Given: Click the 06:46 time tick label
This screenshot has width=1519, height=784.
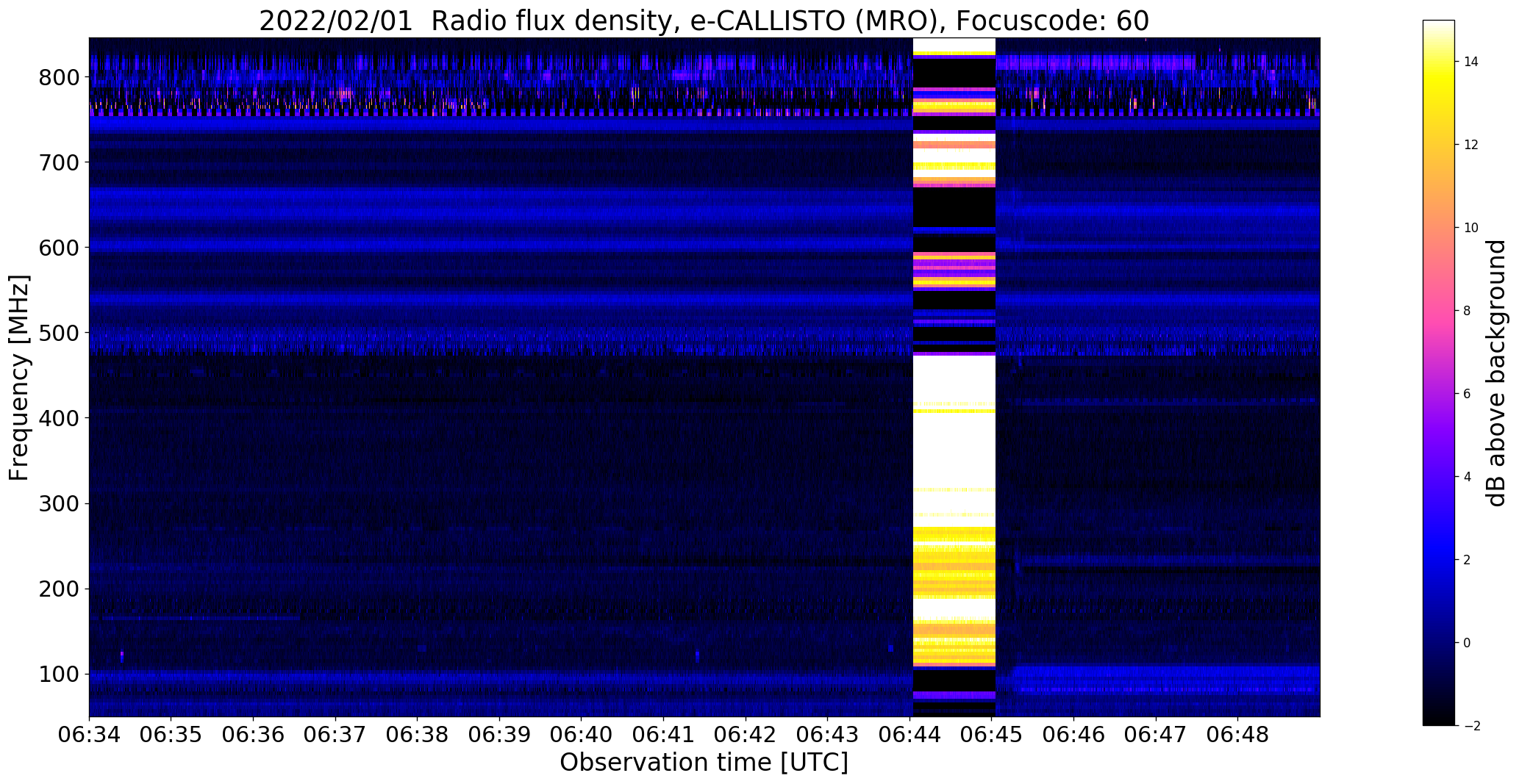Looking at the screenshot, I should click(1074, 735).
